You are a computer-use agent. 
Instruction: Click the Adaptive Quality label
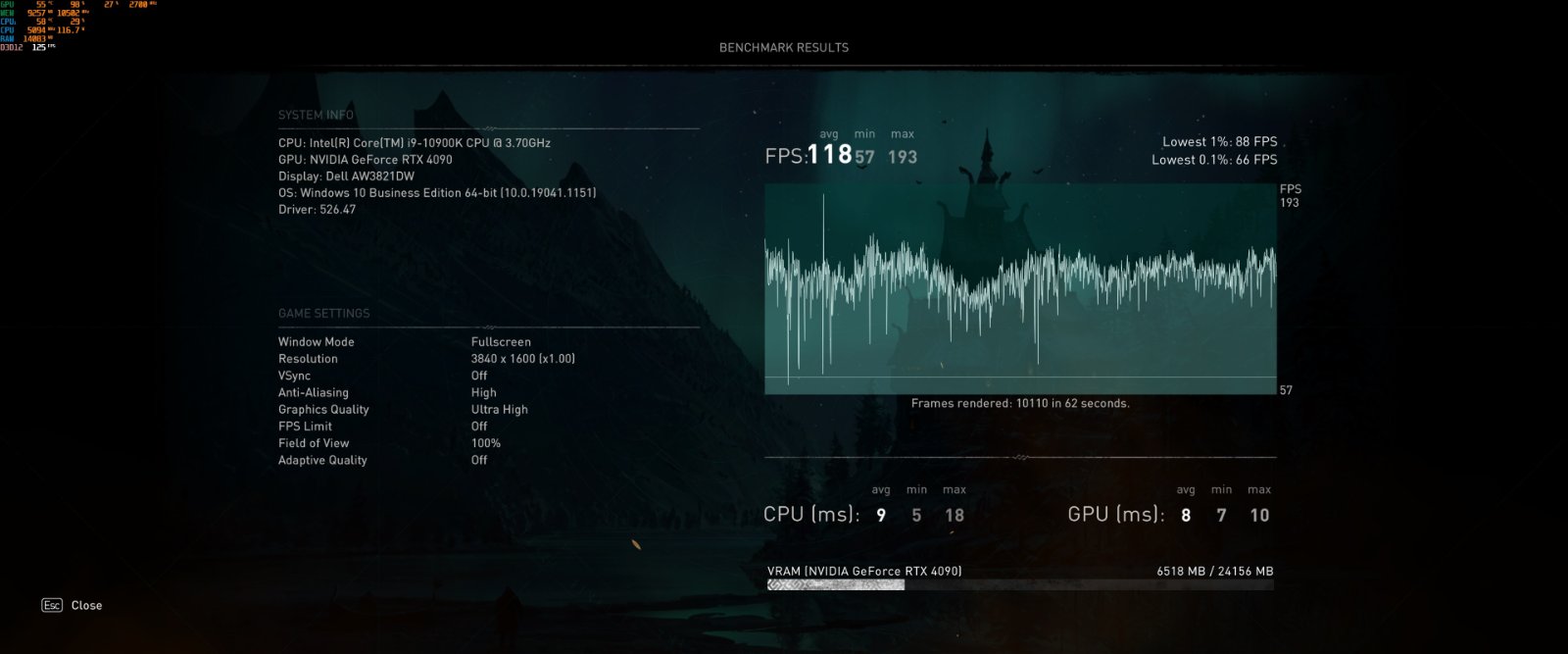click(x=322, y=460)
